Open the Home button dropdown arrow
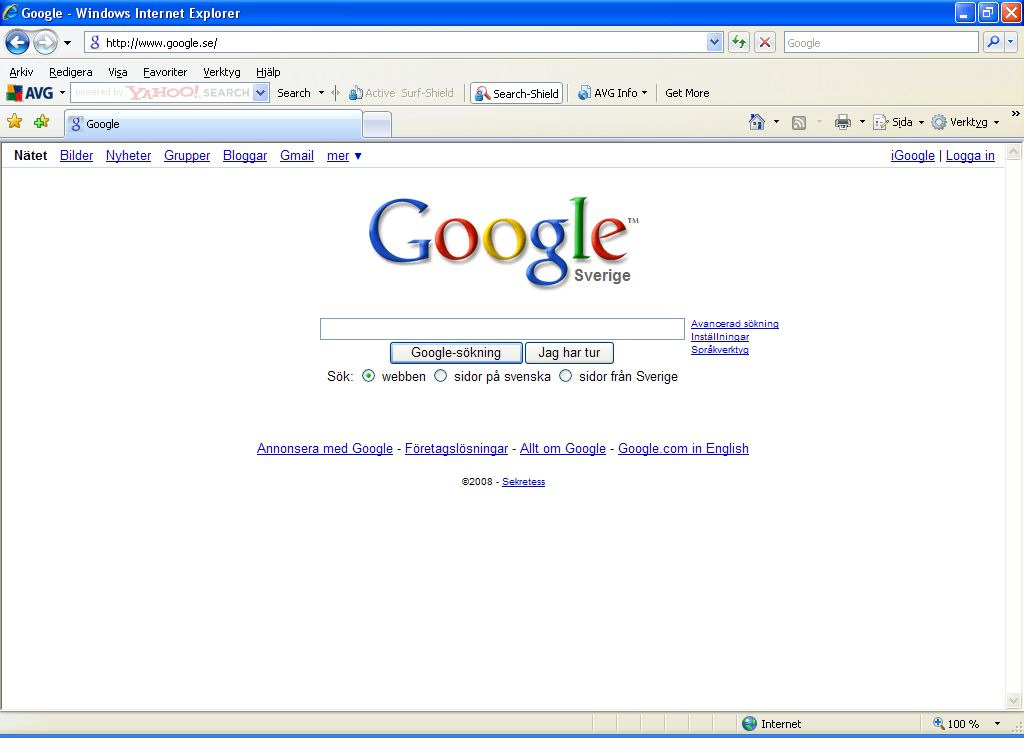 coord(776,122)
